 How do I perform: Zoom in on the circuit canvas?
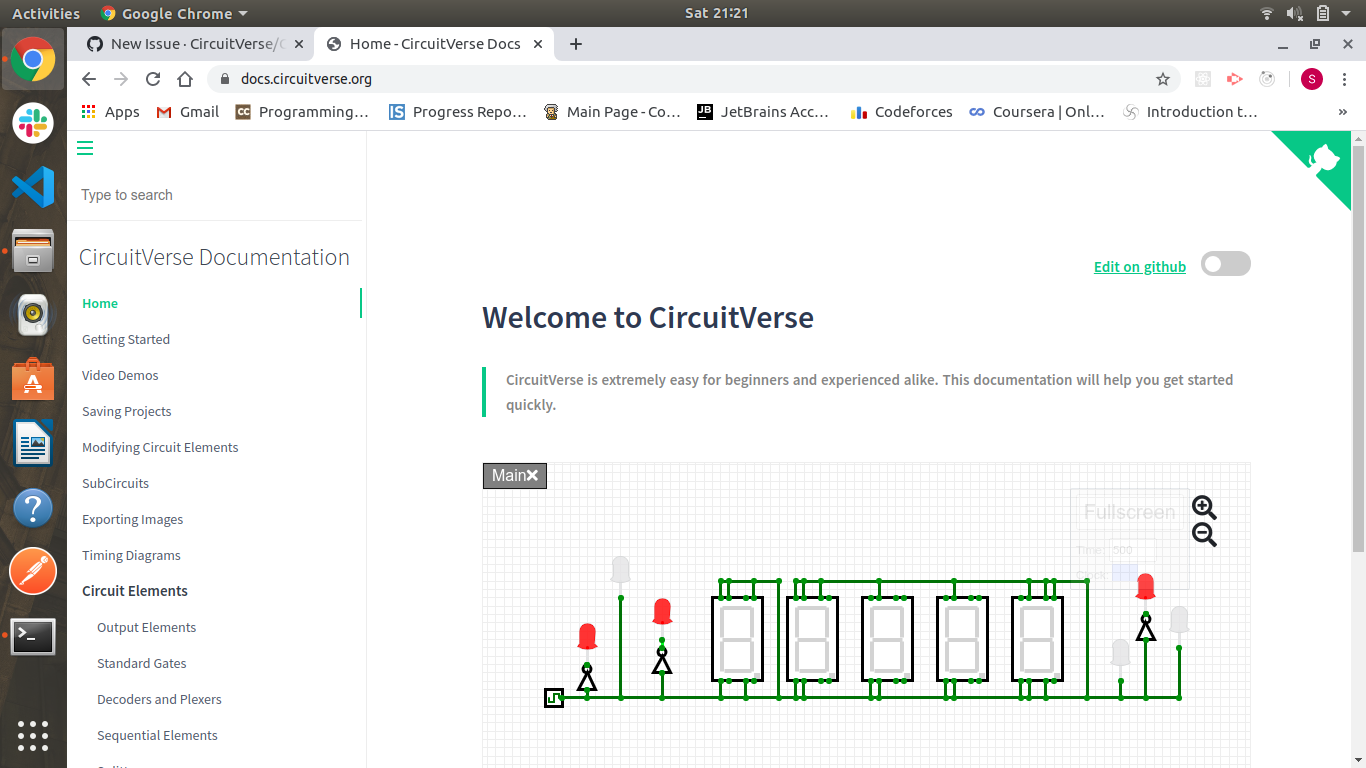point(1204,507)
